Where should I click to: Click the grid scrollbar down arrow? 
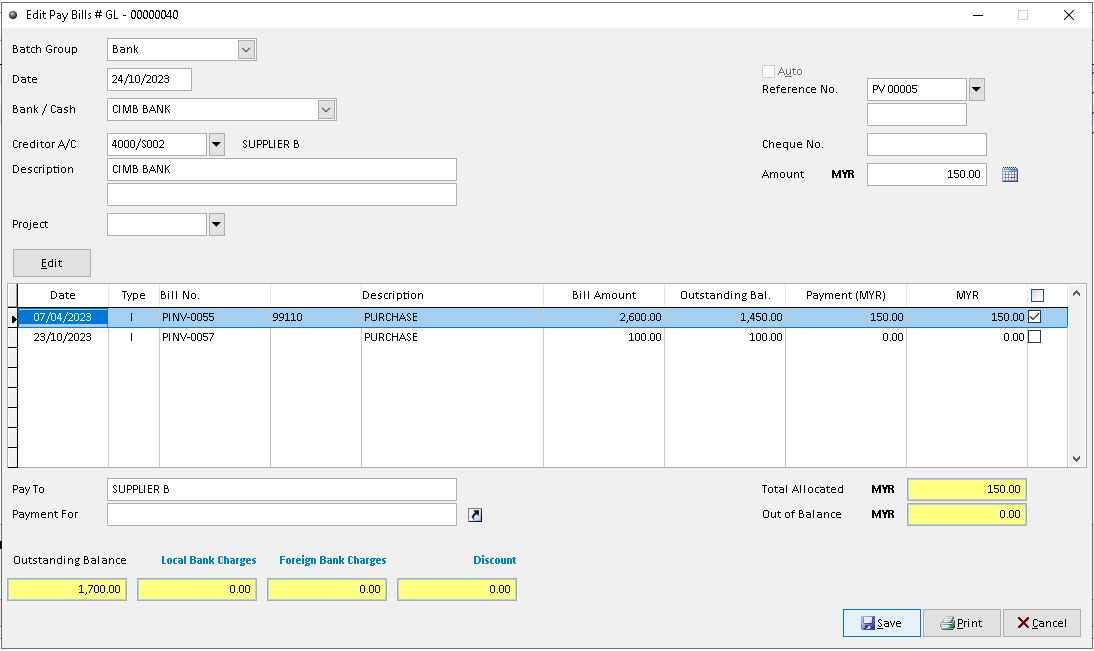coord(1076,458)
